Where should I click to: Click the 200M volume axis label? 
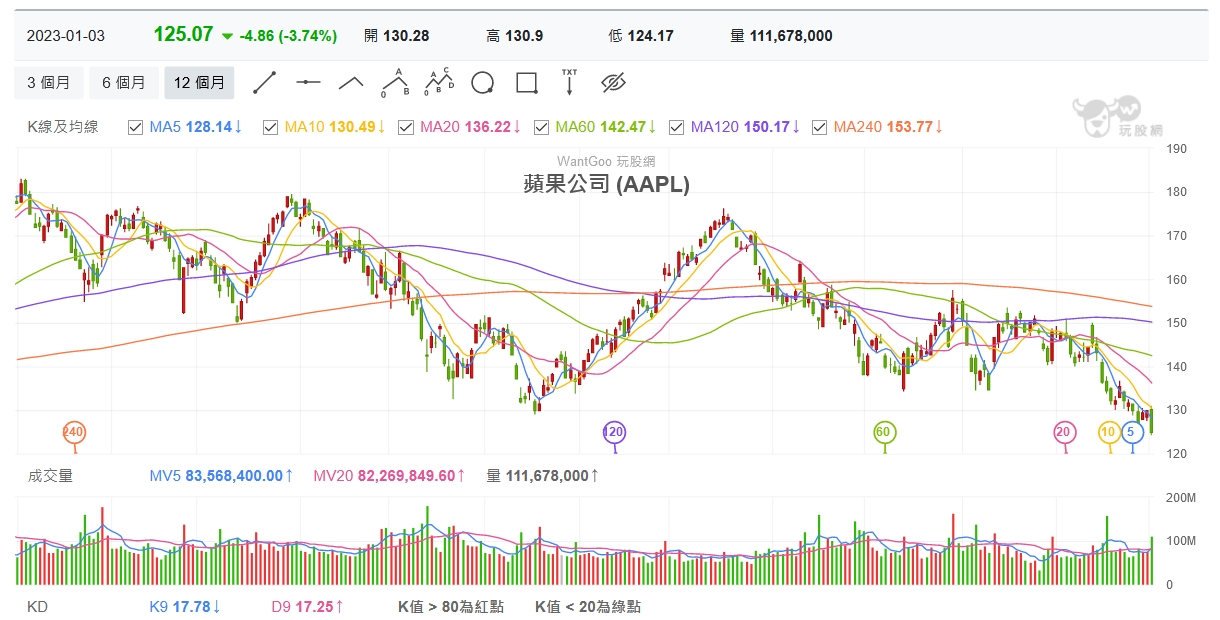tap(1182, 498)
